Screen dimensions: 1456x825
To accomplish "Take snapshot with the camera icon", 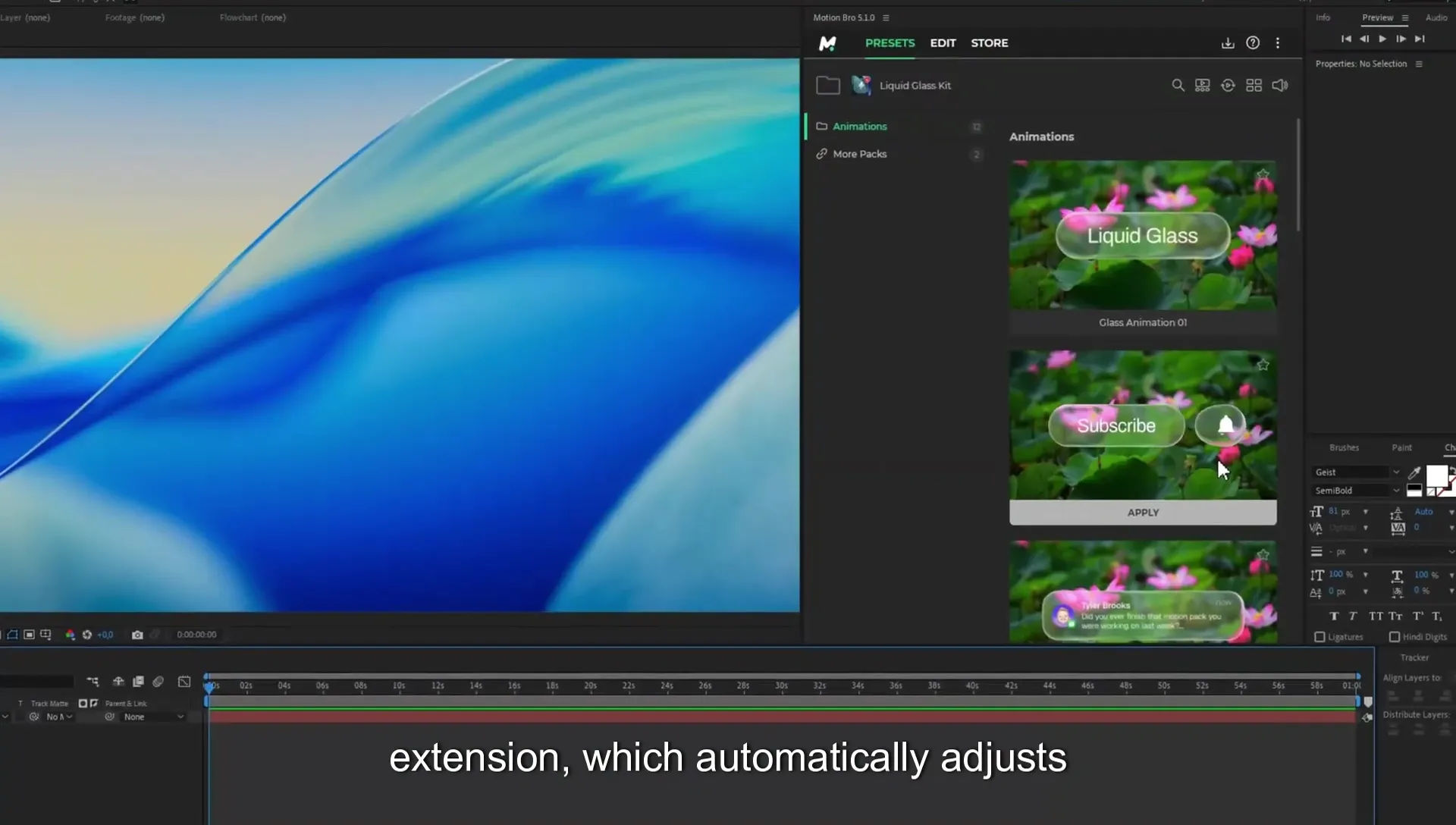I will 137,635.
